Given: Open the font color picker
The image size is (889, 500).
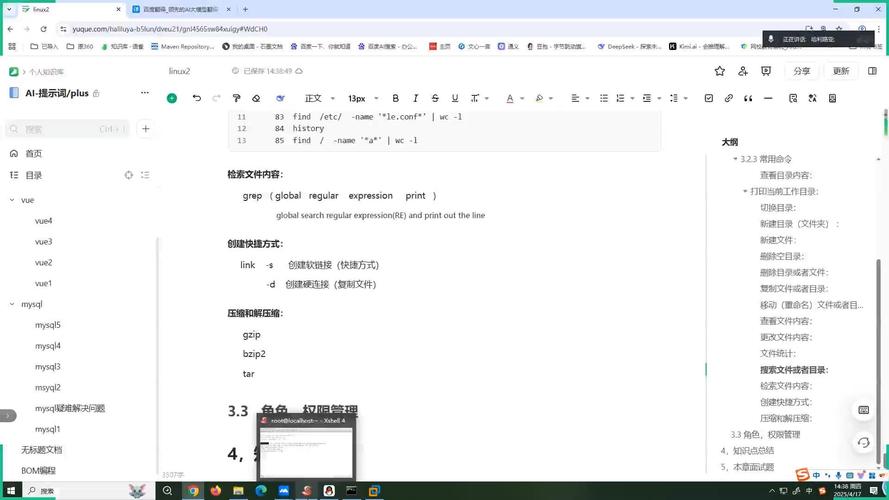Looking at the screenshot, I should pyautogui.click(x=510, y=98).
